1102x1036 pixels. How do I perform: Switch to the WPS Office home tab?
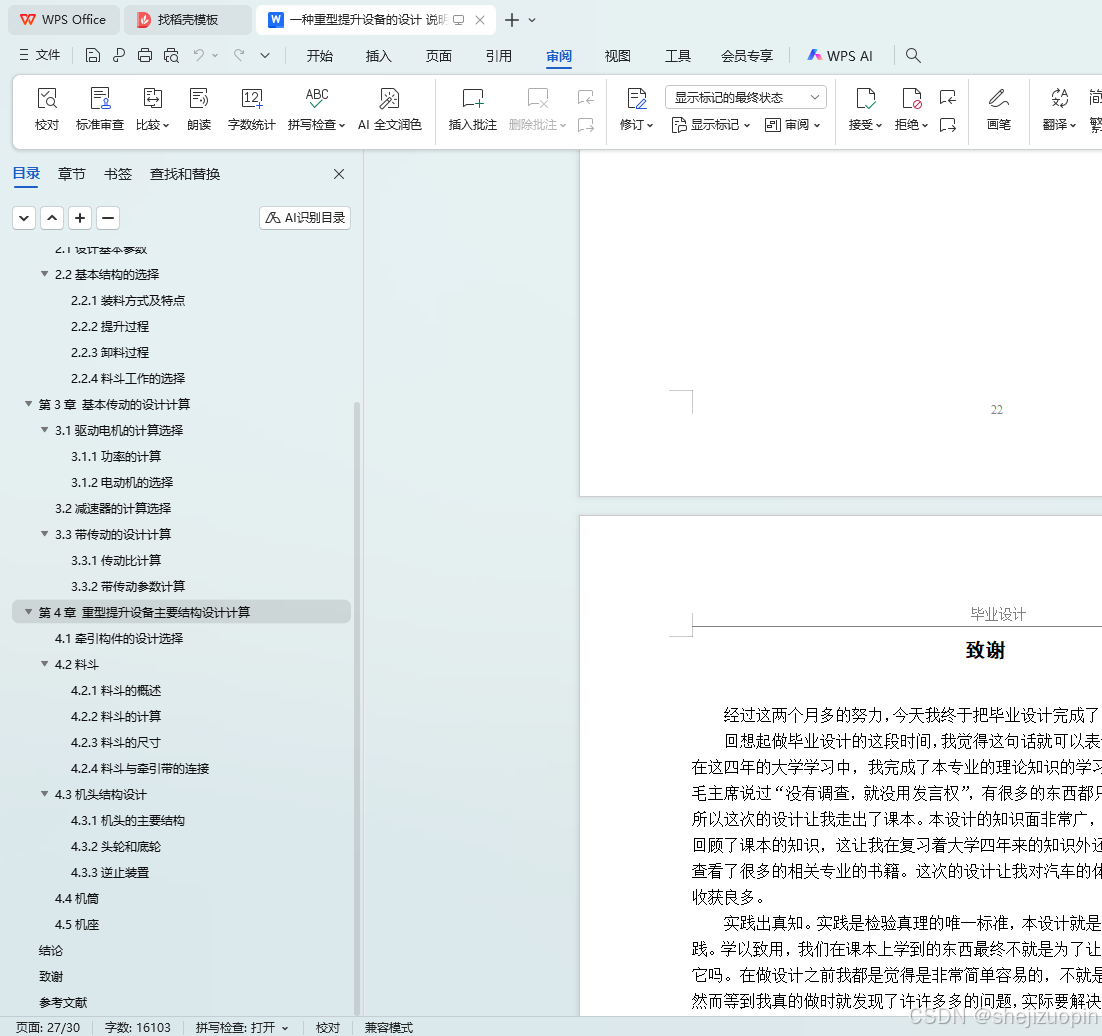pyautogui.click(x=64, y=20)
